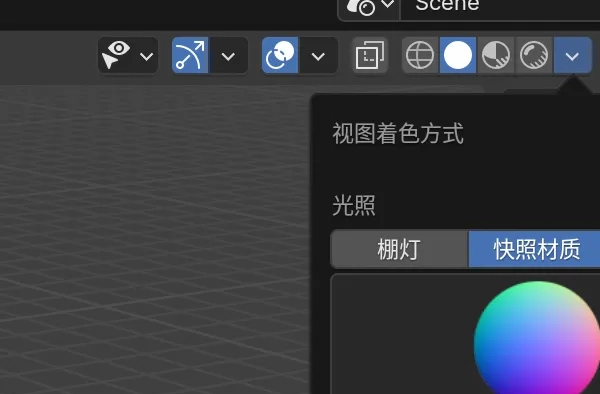Switch to Material Preview shading

[x=496, y=55]
